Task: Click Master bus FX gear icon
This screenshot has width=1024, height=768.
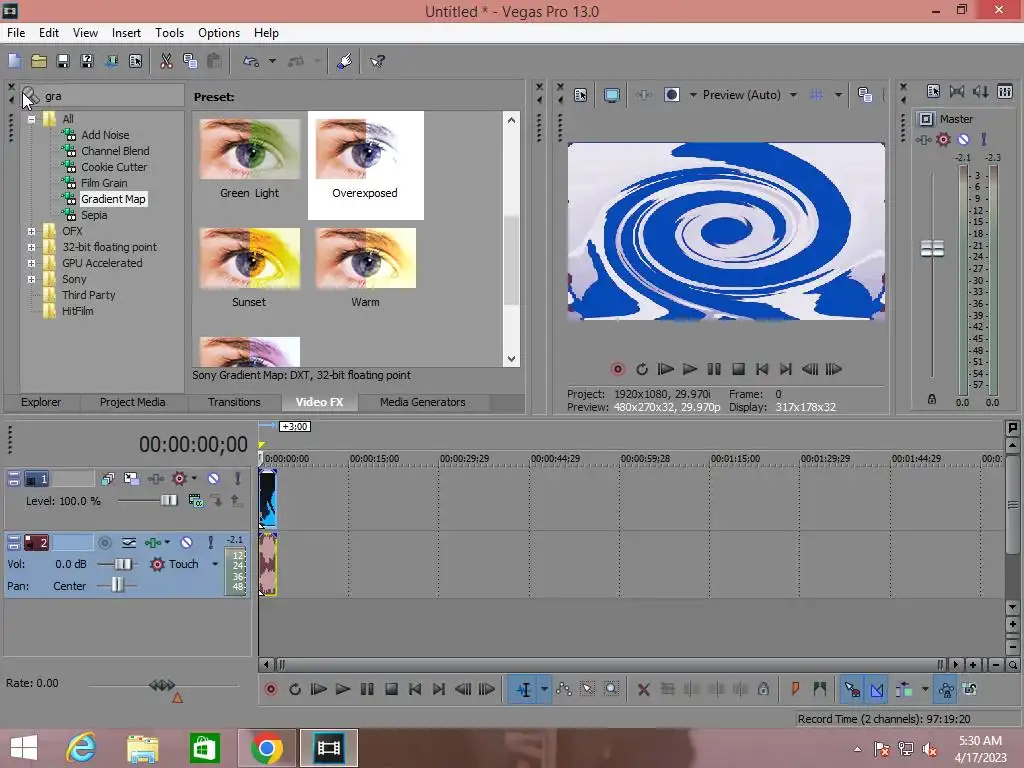Action: point(943,139)
